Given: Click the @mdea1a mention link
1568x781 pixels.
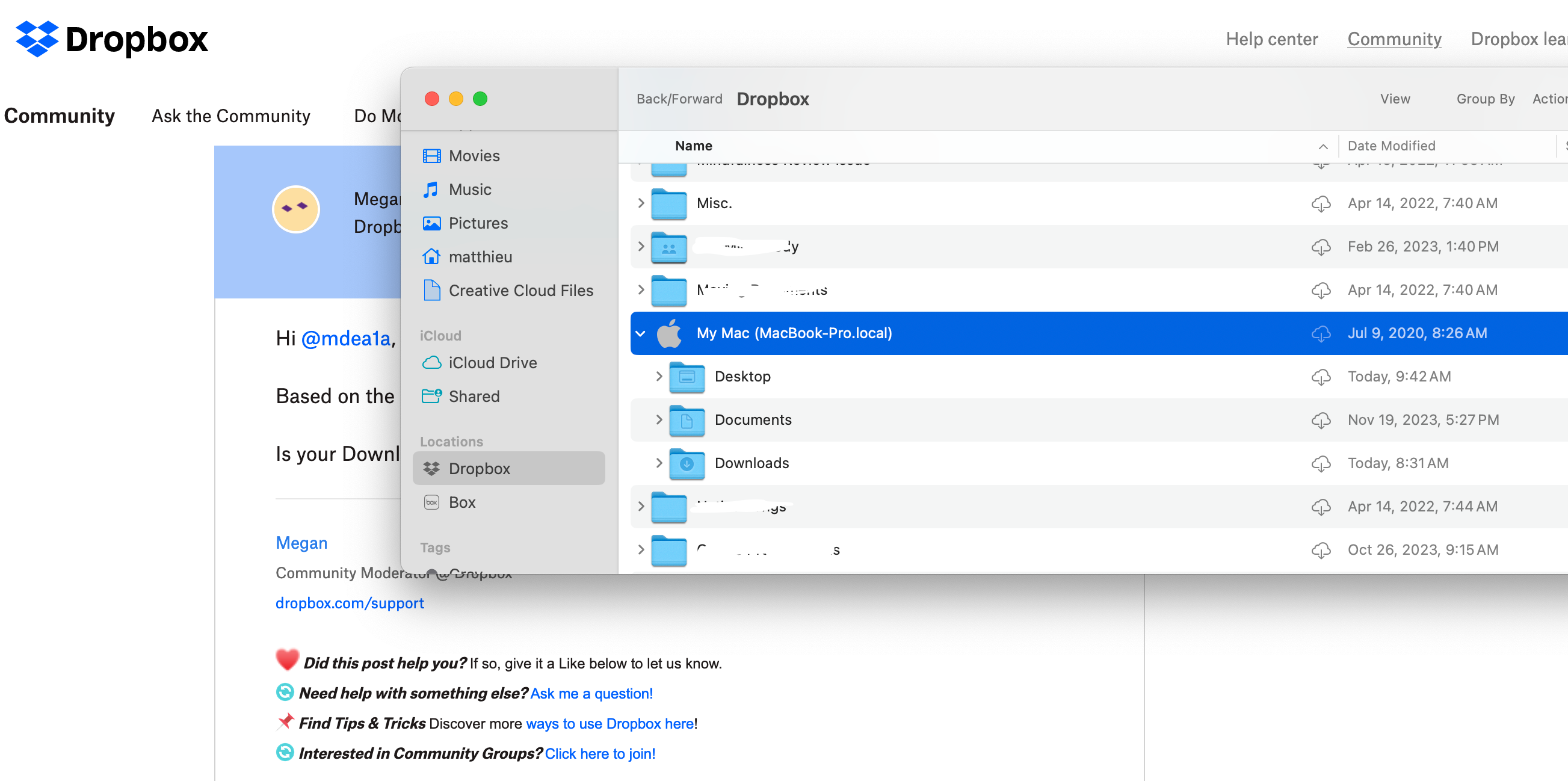Looking at the screenshot, I should pos(346,338).
